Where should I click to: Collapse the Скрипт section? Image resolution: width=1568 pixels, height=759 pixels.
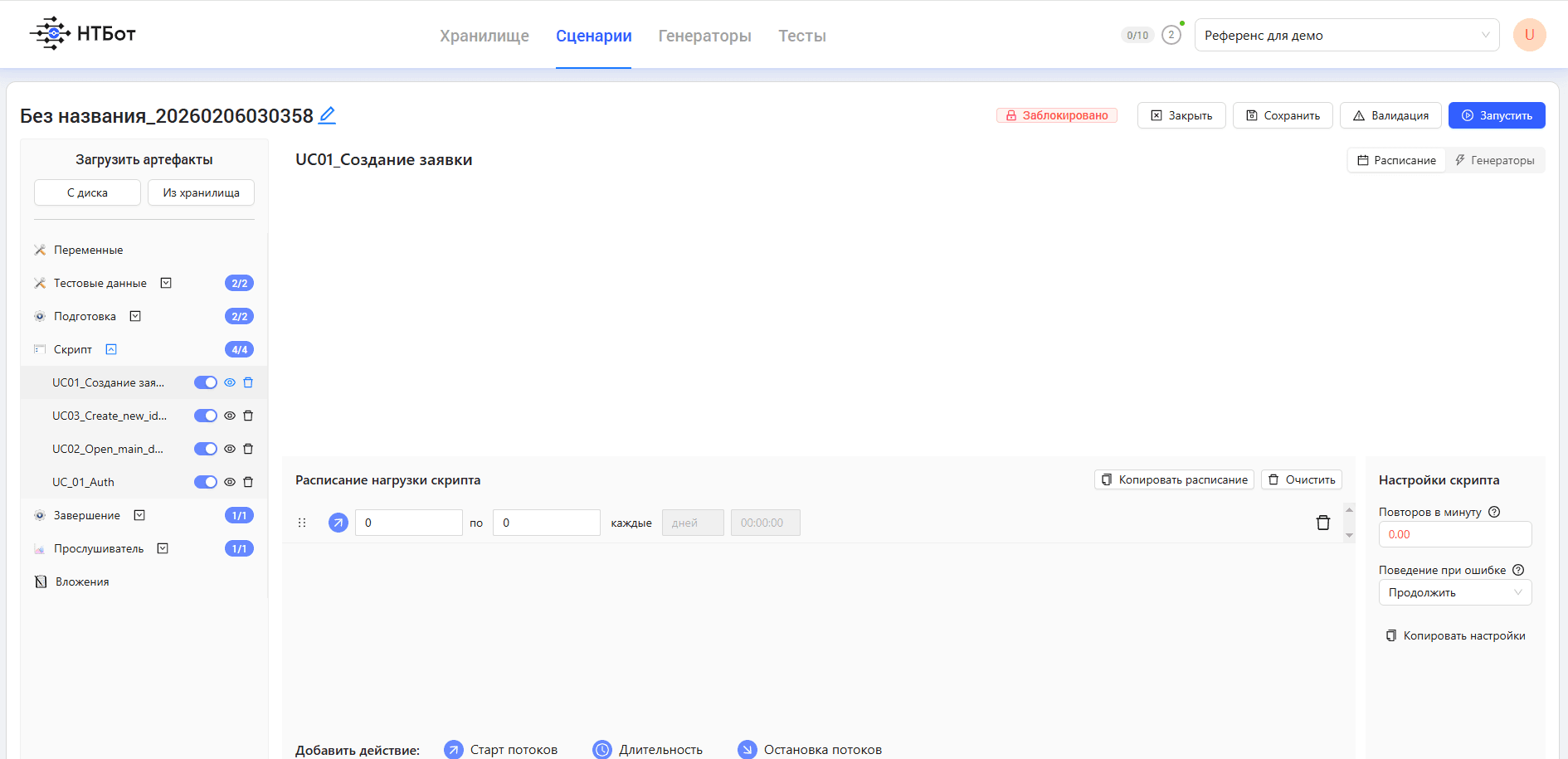pyautogui.click(x=111, y=349)
